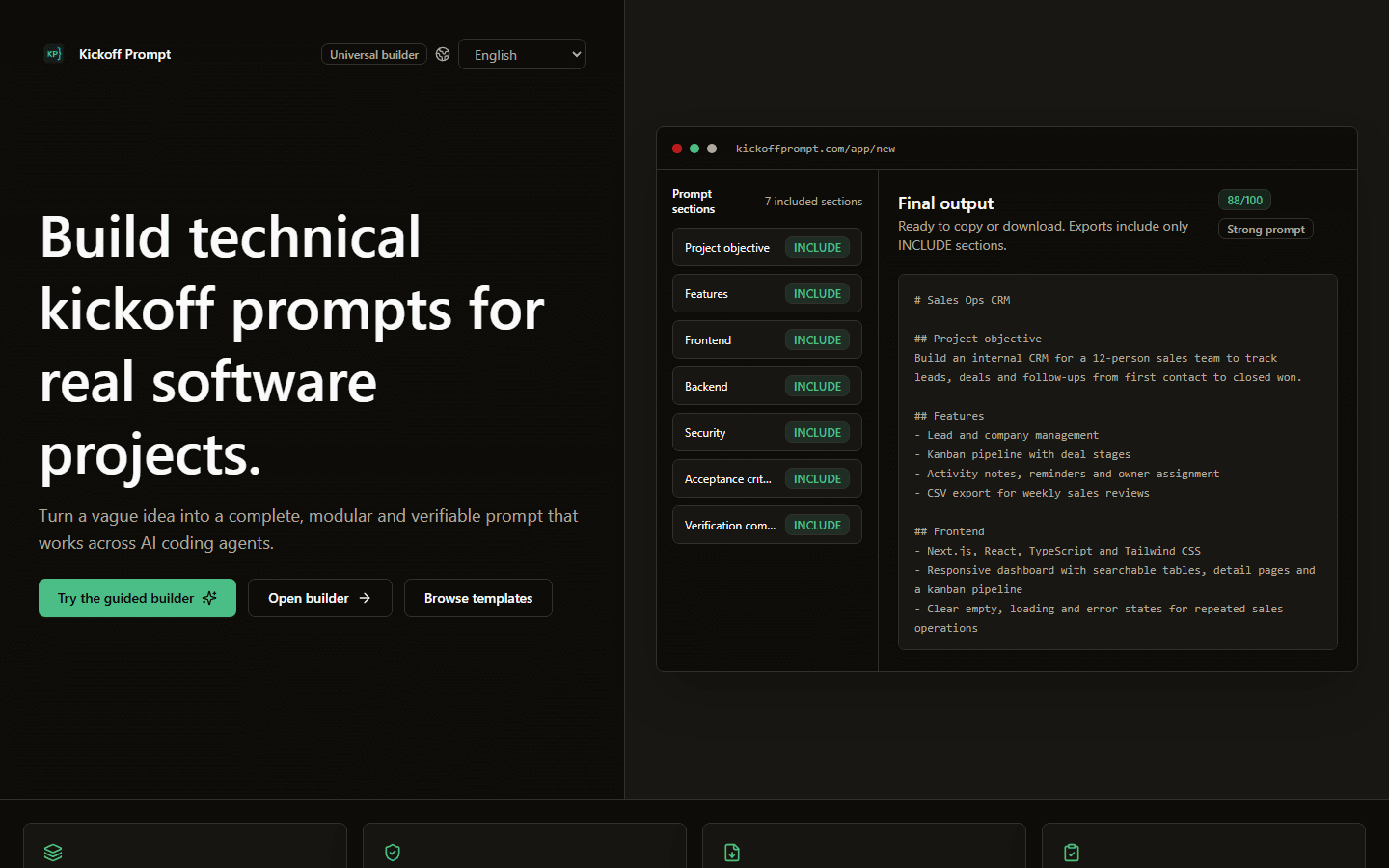Image resolution: width=1389 pixels, height=868 pixels.
Task: Click the "Activity notes, reminders and owner assignment" line
Action: [x=1067, y=474]
